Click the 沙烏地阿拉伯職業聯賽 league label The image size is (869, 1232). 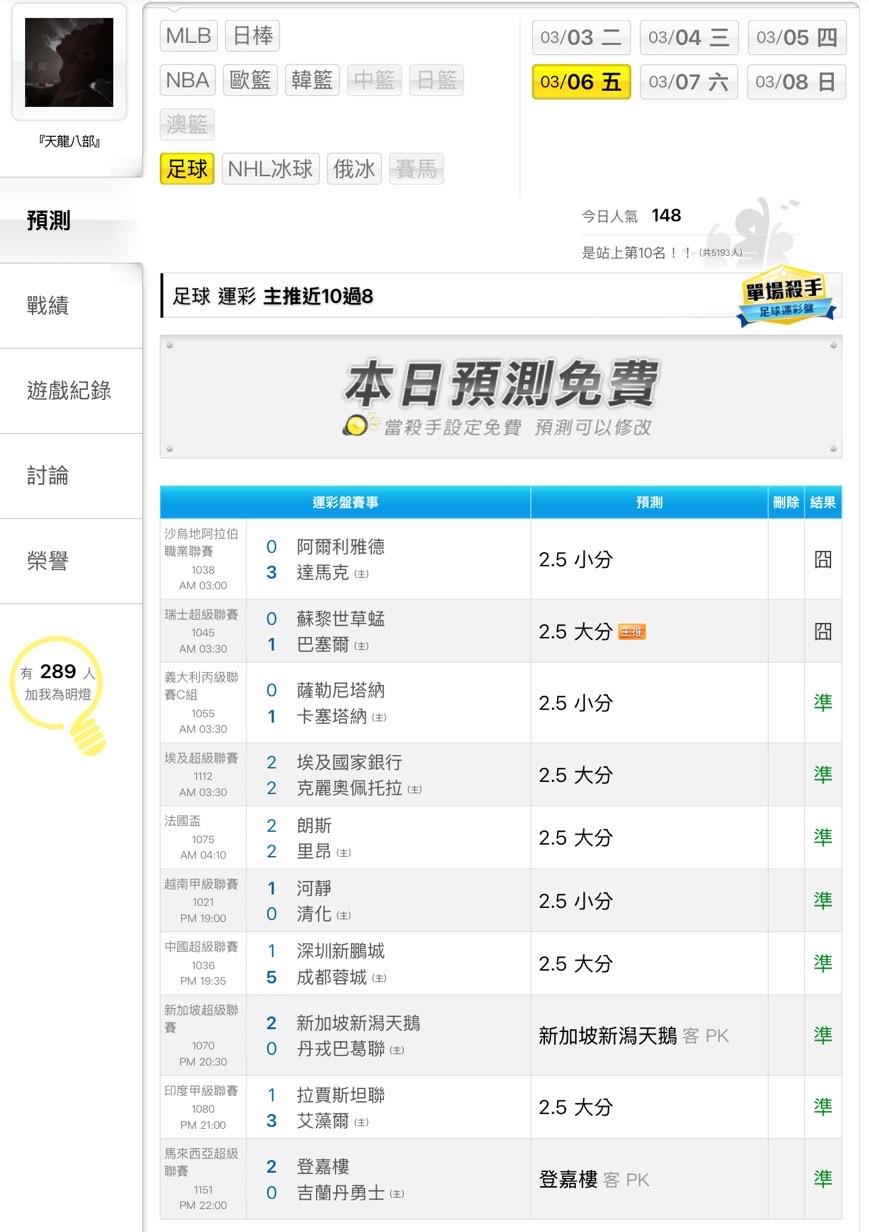click(x=201, y=542)
